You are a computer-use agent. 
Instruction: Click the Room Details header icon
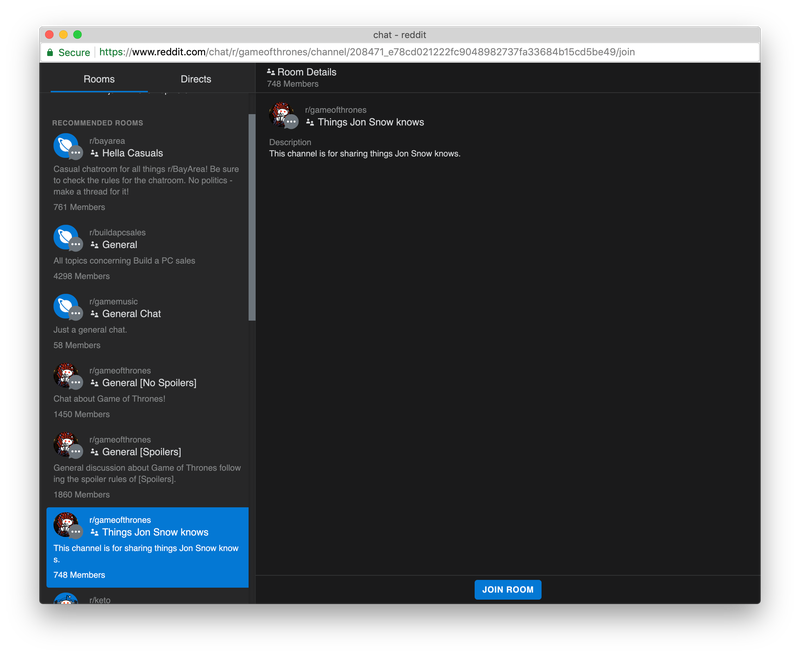click(x=271, y=72)
